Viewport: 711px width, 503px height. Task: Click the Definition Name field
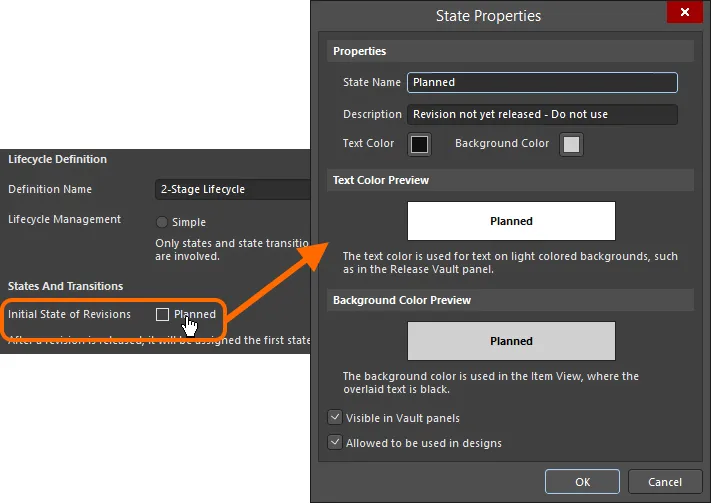(x=232, y=189)
